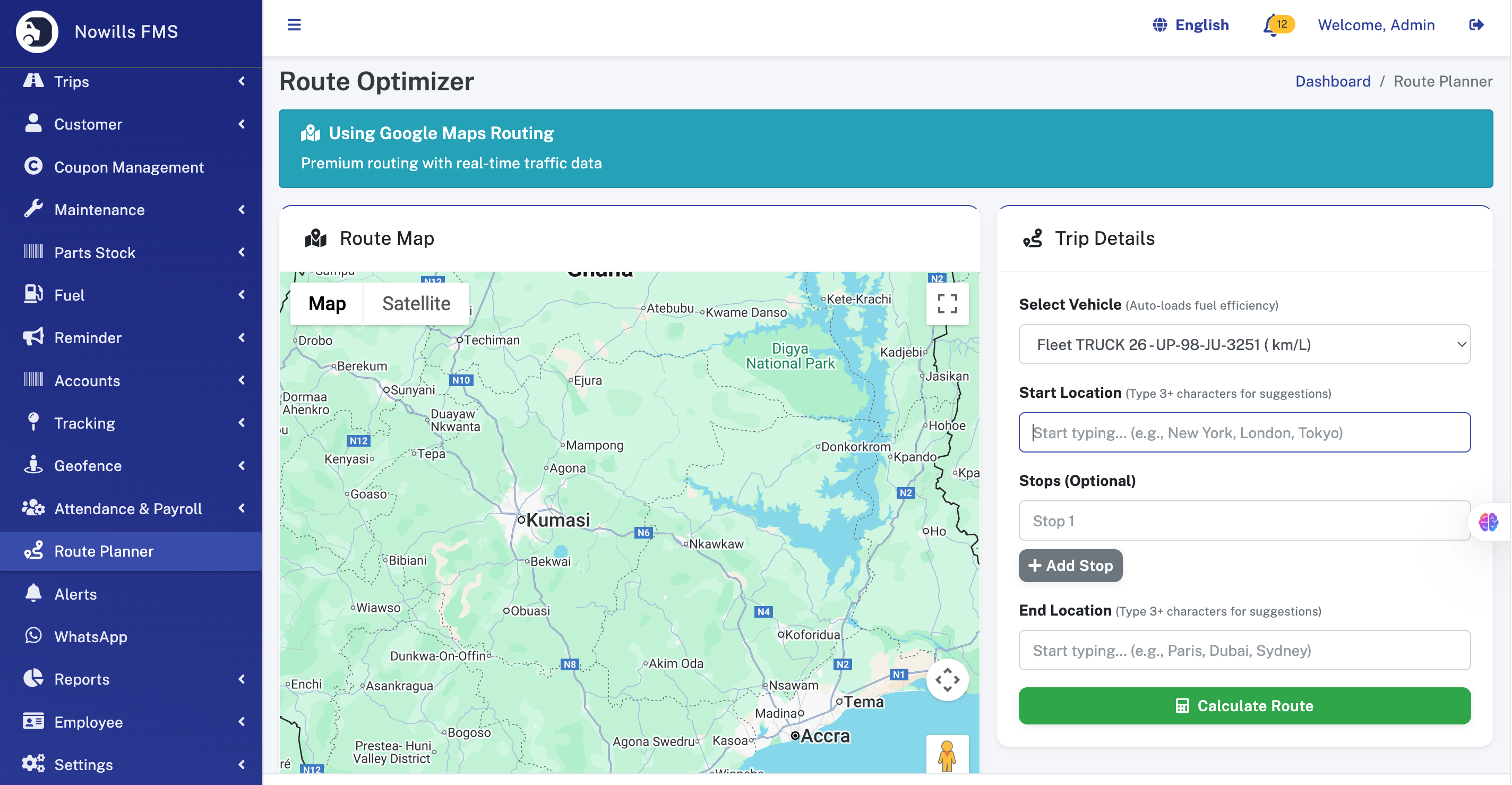
Task: Open Alerts in the sidebar
Action: 75,594
